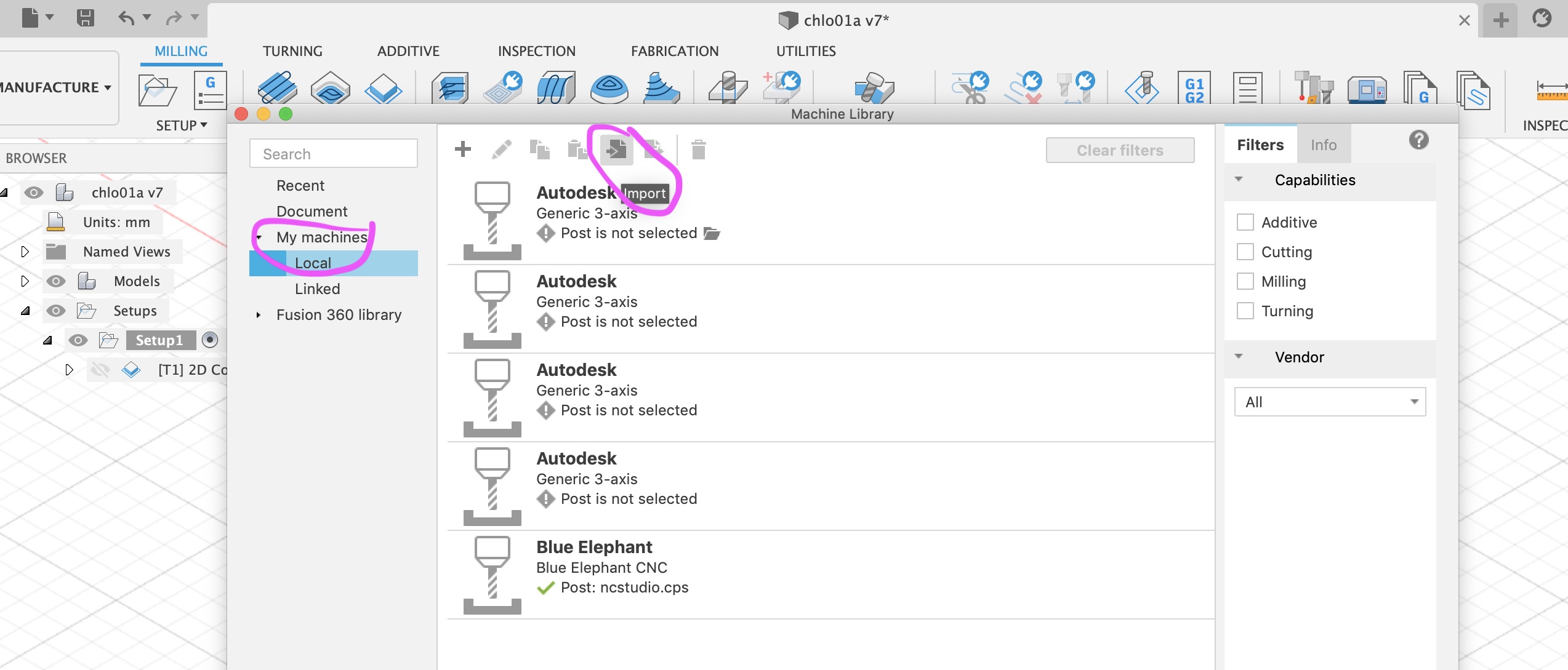Click the Simulate icon with diamond tool
The height and width of the screenshot is (670, 1568).
(x=1142, y=87)
